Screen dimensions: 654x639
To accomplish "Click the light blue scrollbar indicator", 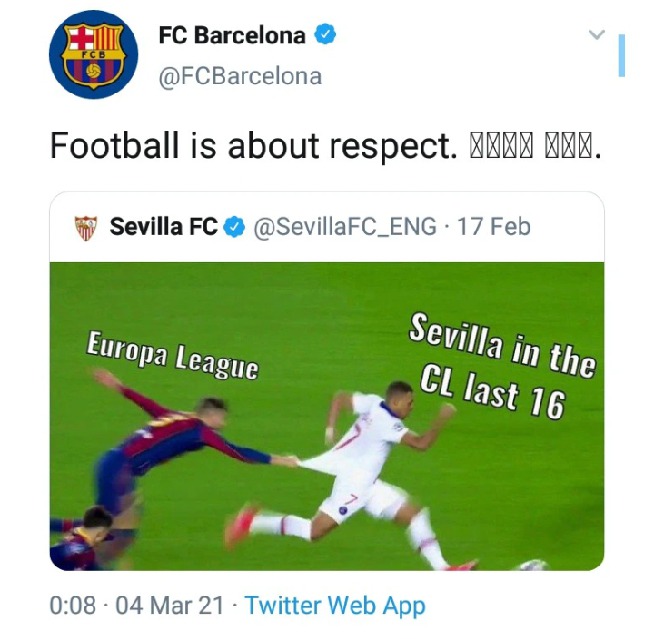I will [621, 55].
